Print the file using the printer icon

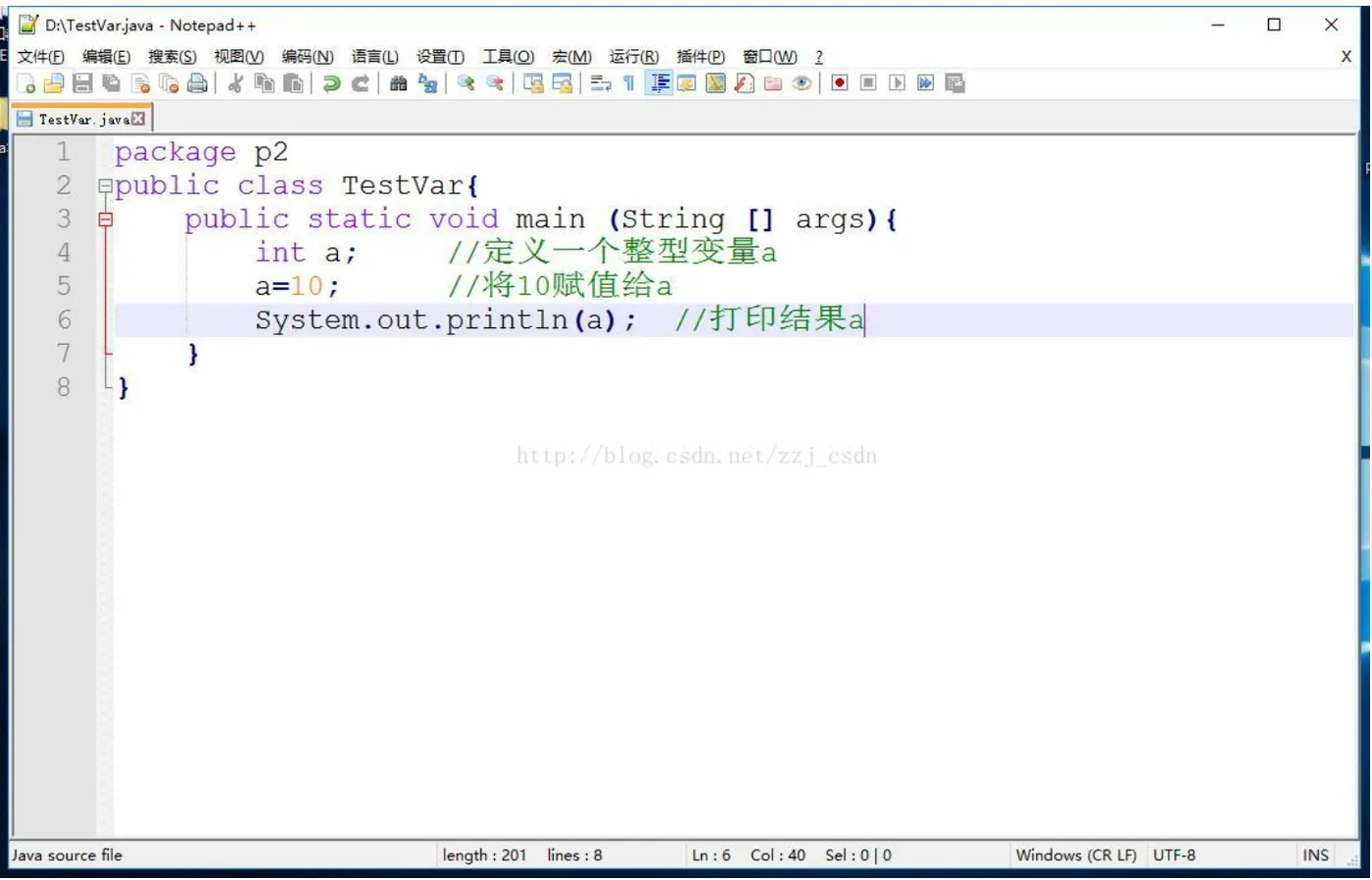tap(197, 83)
